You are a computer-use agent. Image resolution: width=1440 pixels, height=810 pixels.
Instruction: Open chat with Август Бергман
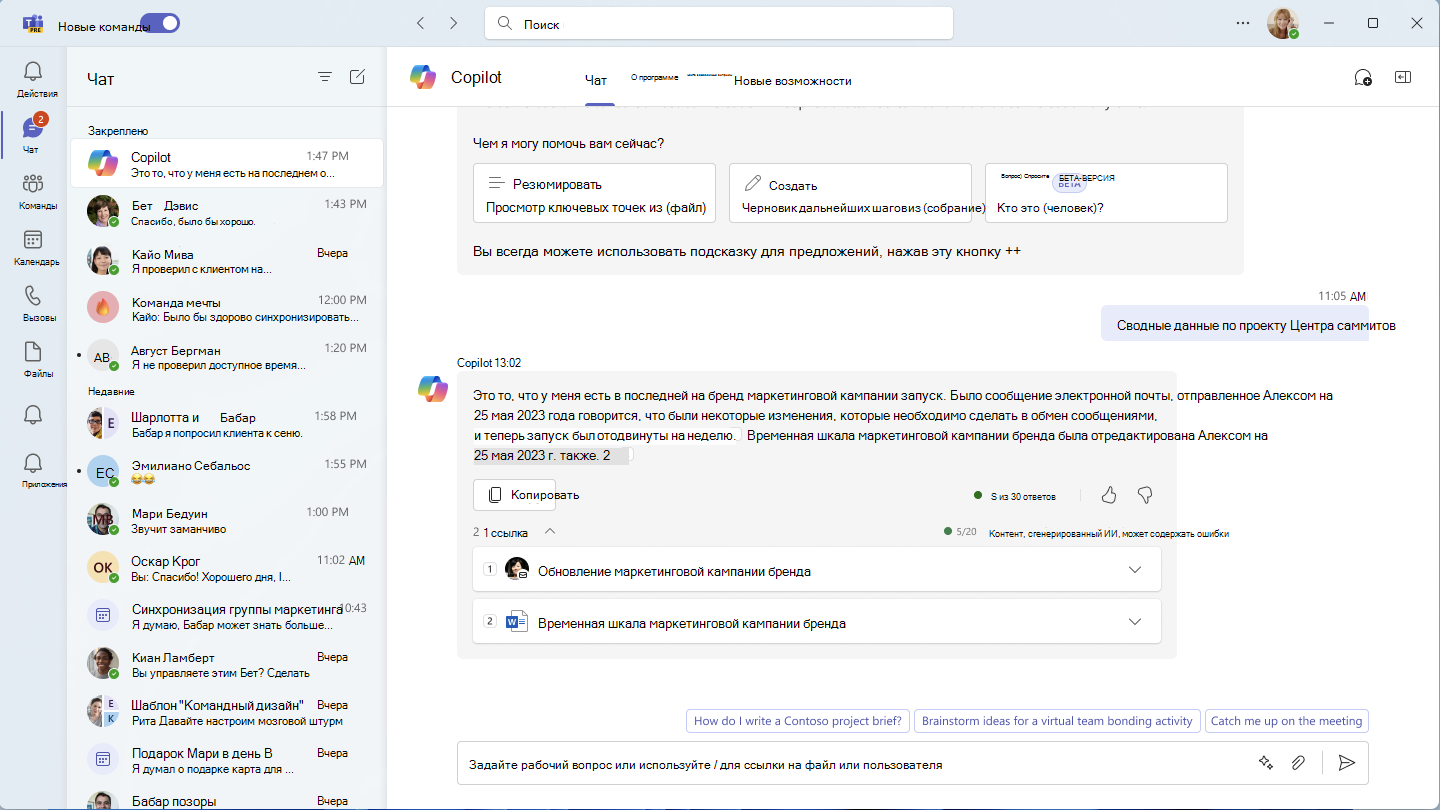227,356
